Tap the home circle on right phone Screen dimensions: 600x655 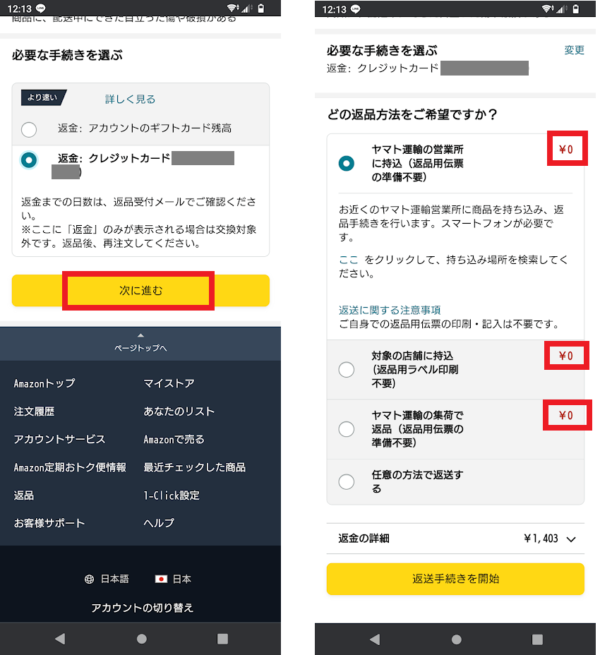[456, 640]
